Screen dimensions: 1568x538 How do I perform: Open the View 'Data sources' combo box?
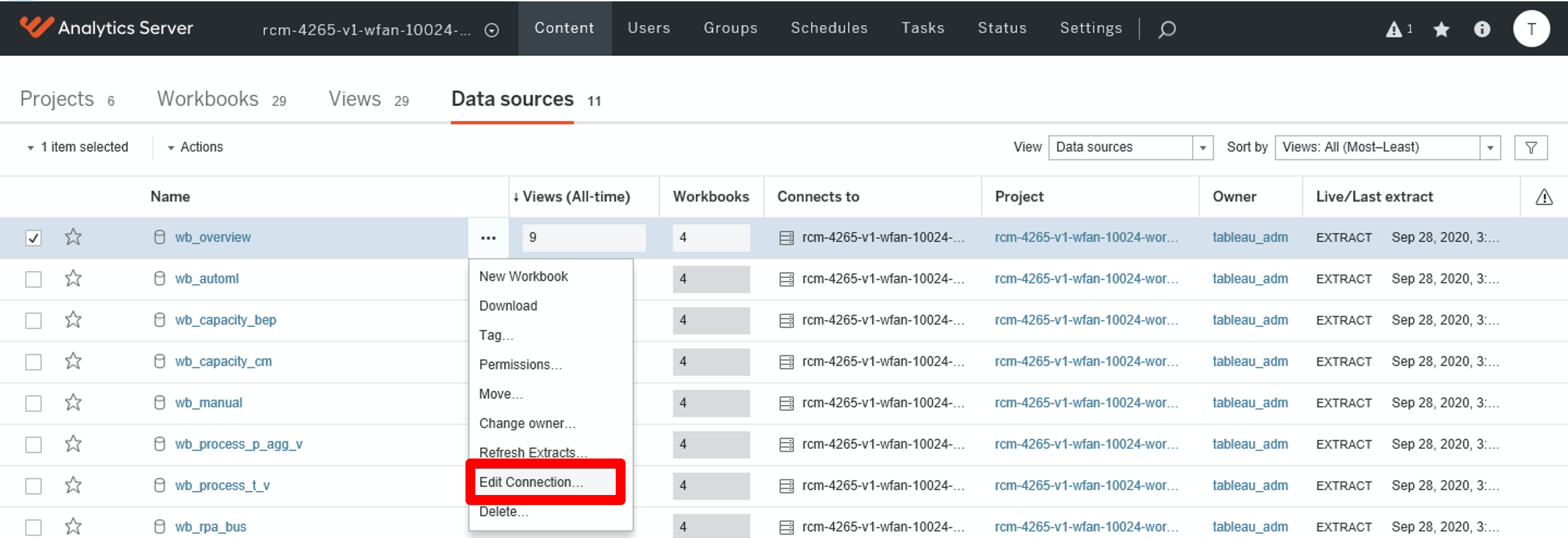[1130, 147]
